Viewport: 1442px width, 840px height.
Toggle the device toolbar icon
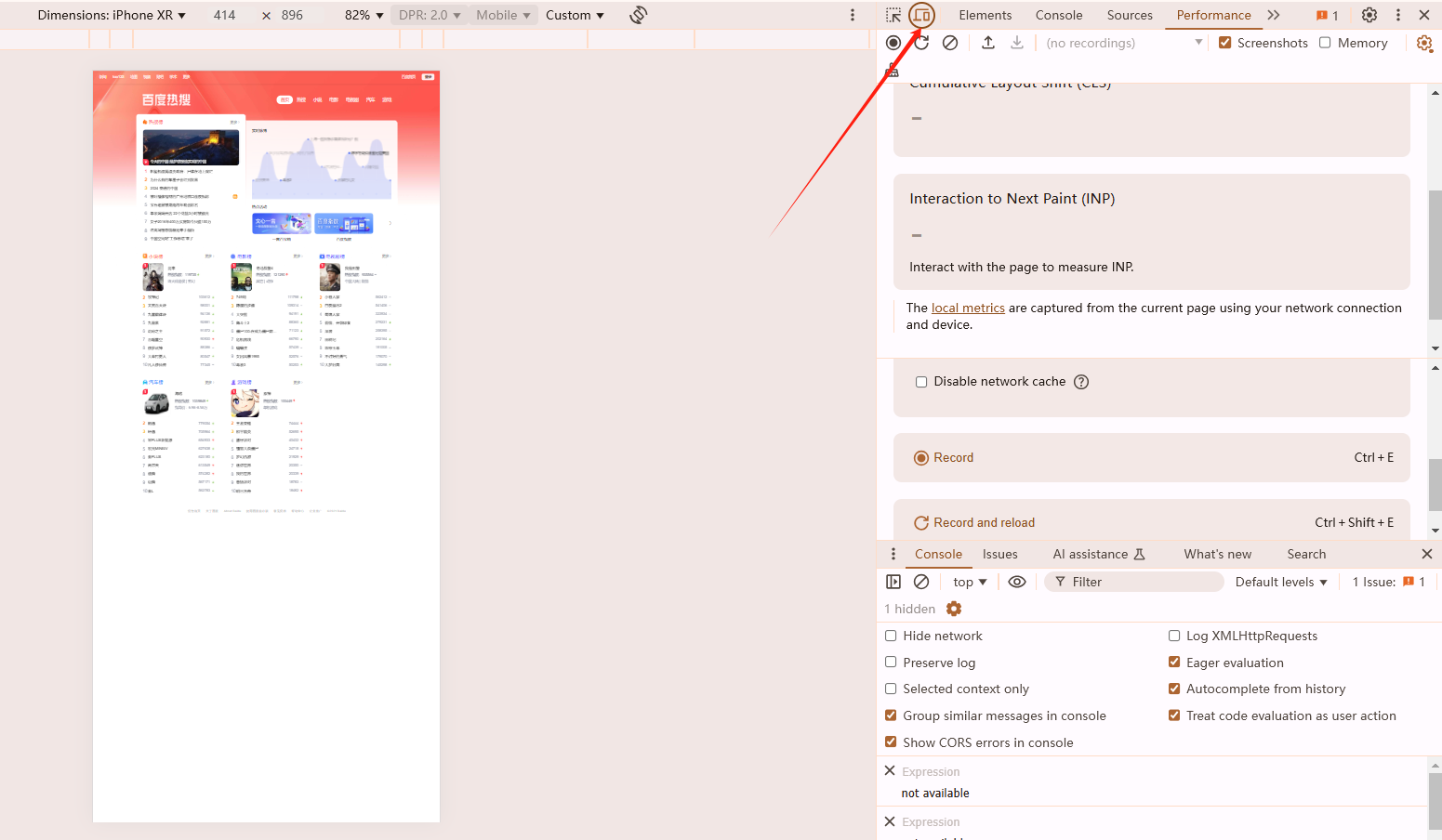[921, 15]
